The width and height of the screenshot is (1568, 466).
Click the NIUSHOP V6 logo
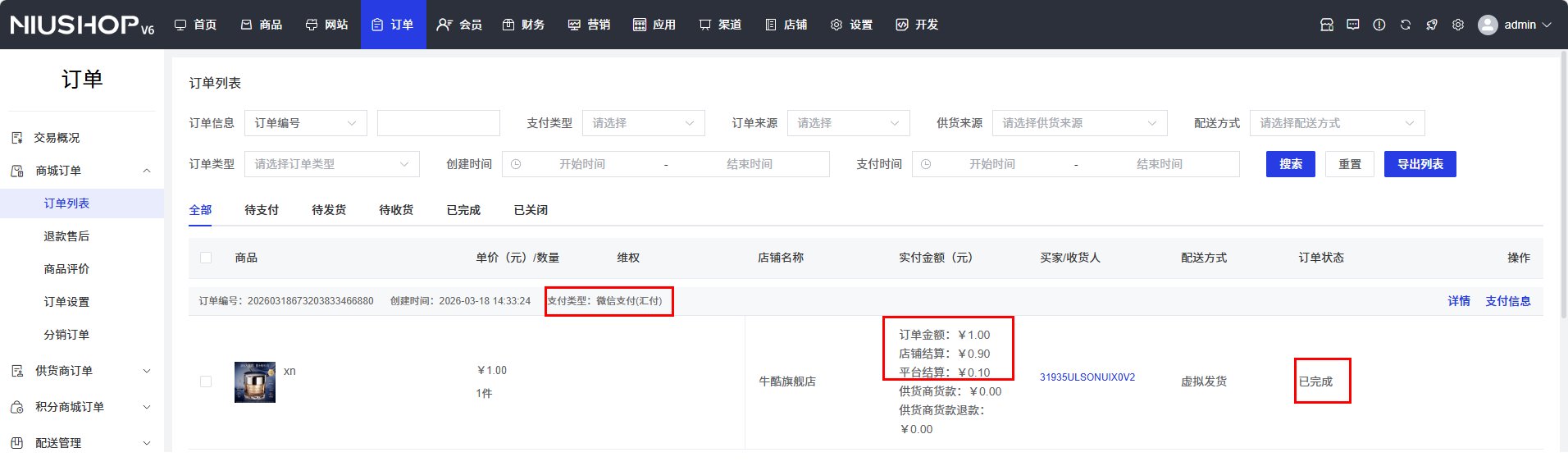[x=82, y=25]
